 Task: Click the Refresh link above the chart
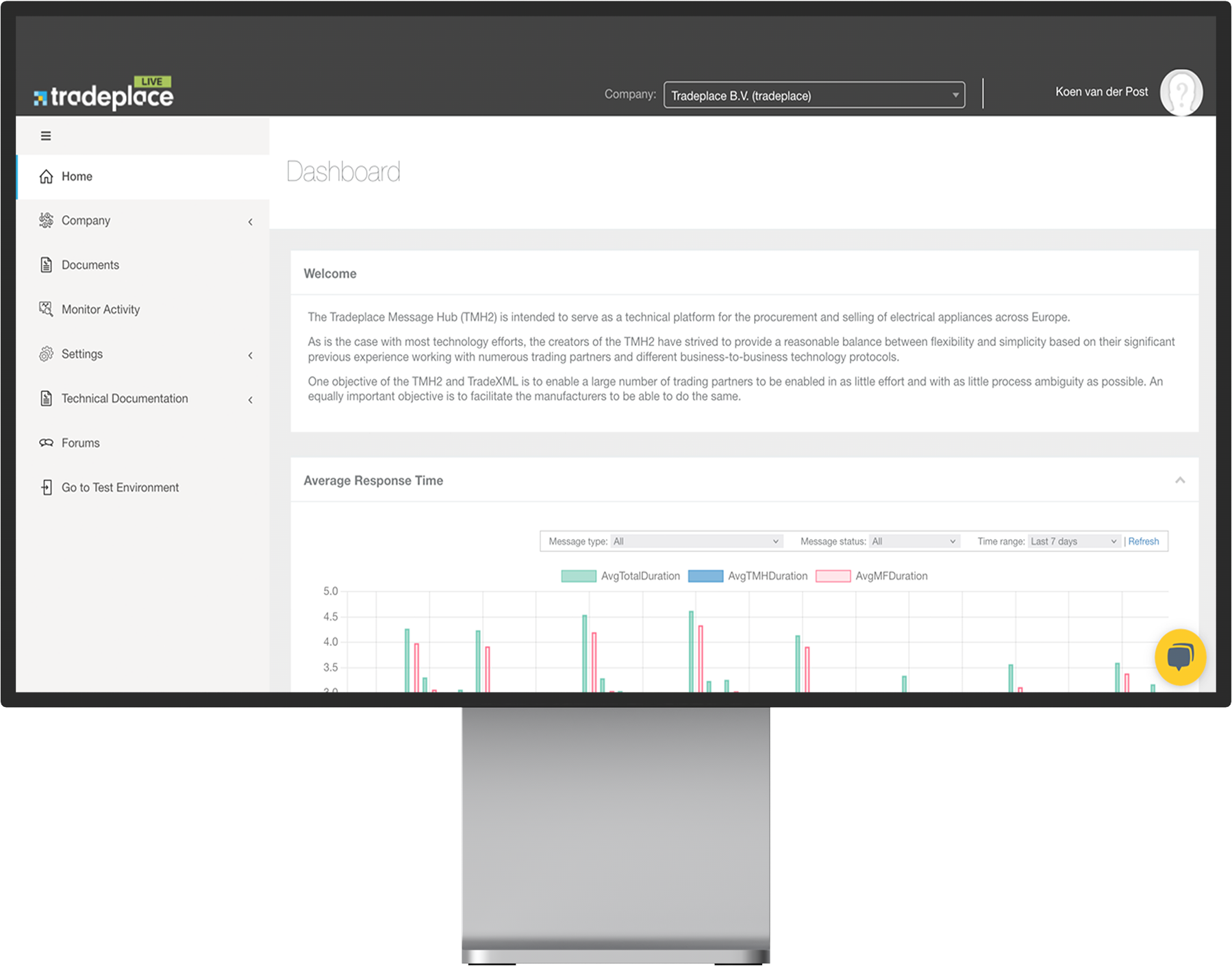click(1143, 541)
